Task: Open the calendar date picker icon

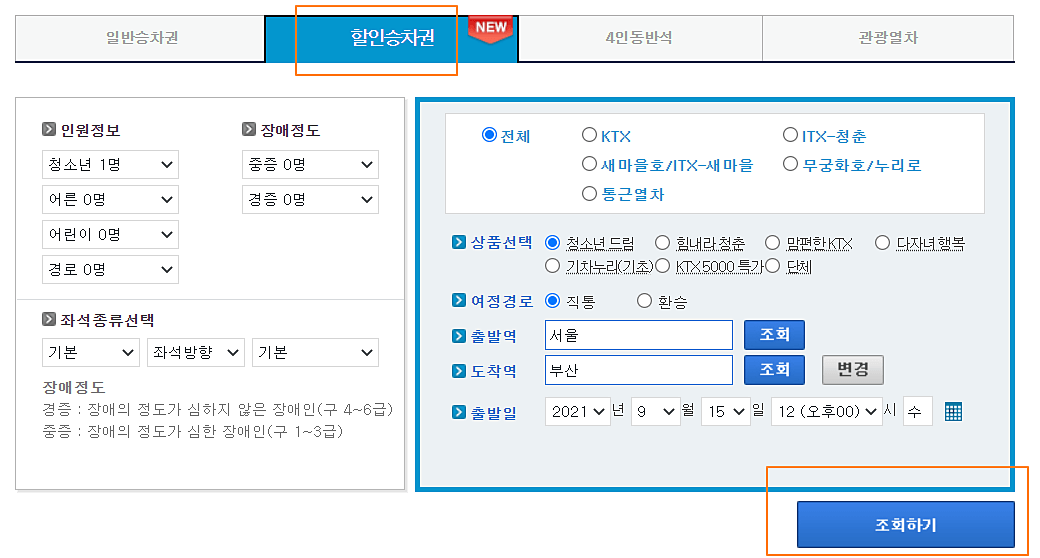Action: 953,411
